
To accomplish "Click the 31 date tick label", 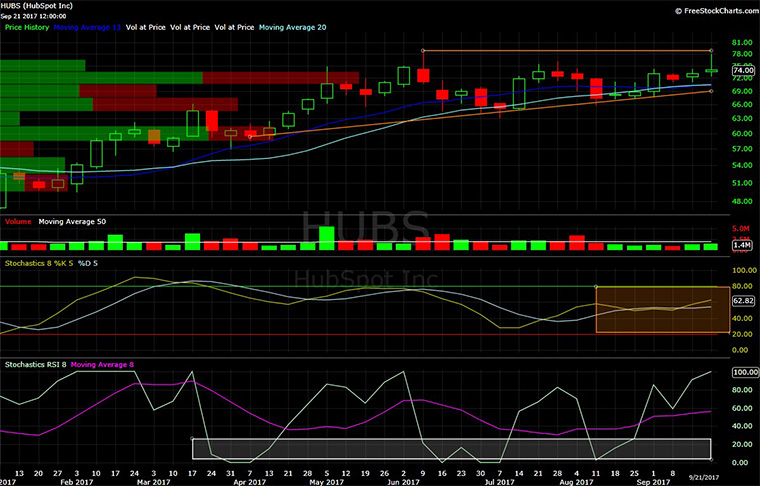I will pyautogui.click(x=230, y=473).
